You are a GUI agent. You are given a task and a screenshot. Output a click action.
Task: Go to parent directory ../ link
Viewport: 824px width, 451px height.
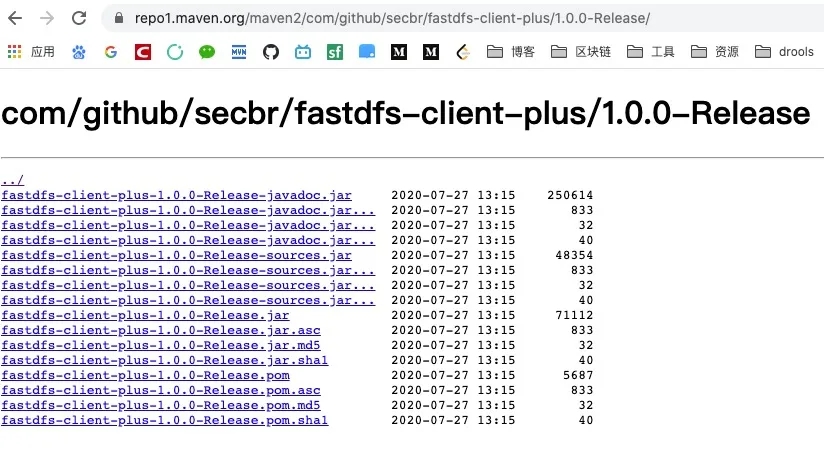[x=12, y=181]
